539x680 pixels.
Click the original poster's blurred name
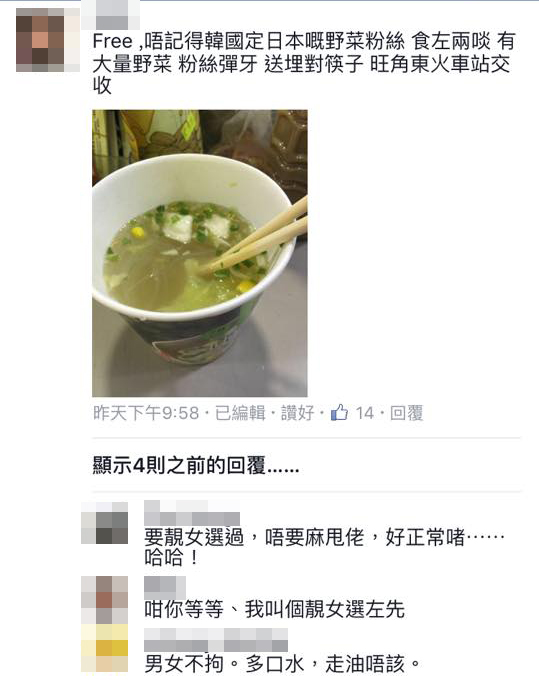(x=111, y=16)
